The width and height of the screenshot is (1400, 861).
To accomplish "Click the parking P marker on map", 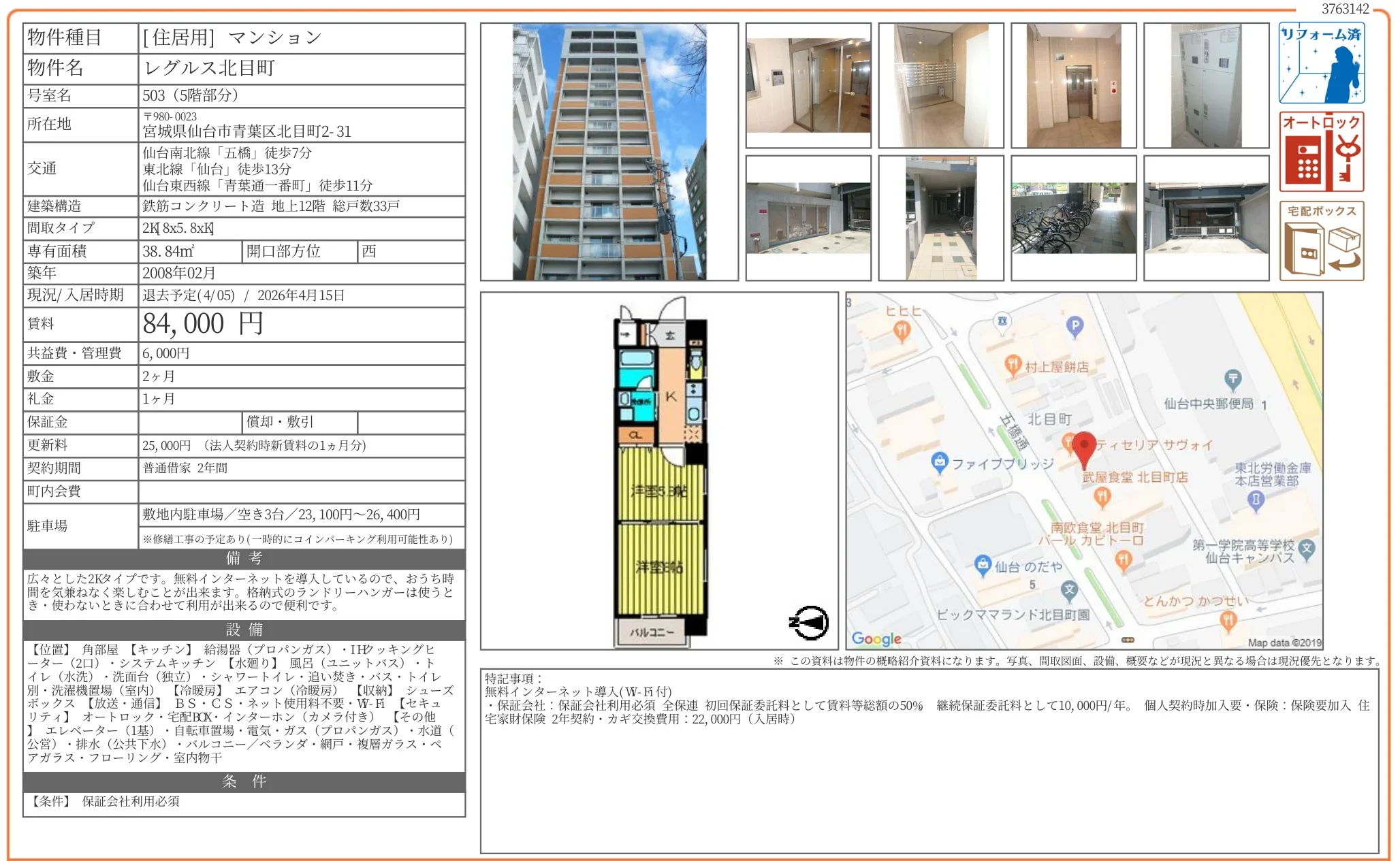I will [x=1075, y=327].
